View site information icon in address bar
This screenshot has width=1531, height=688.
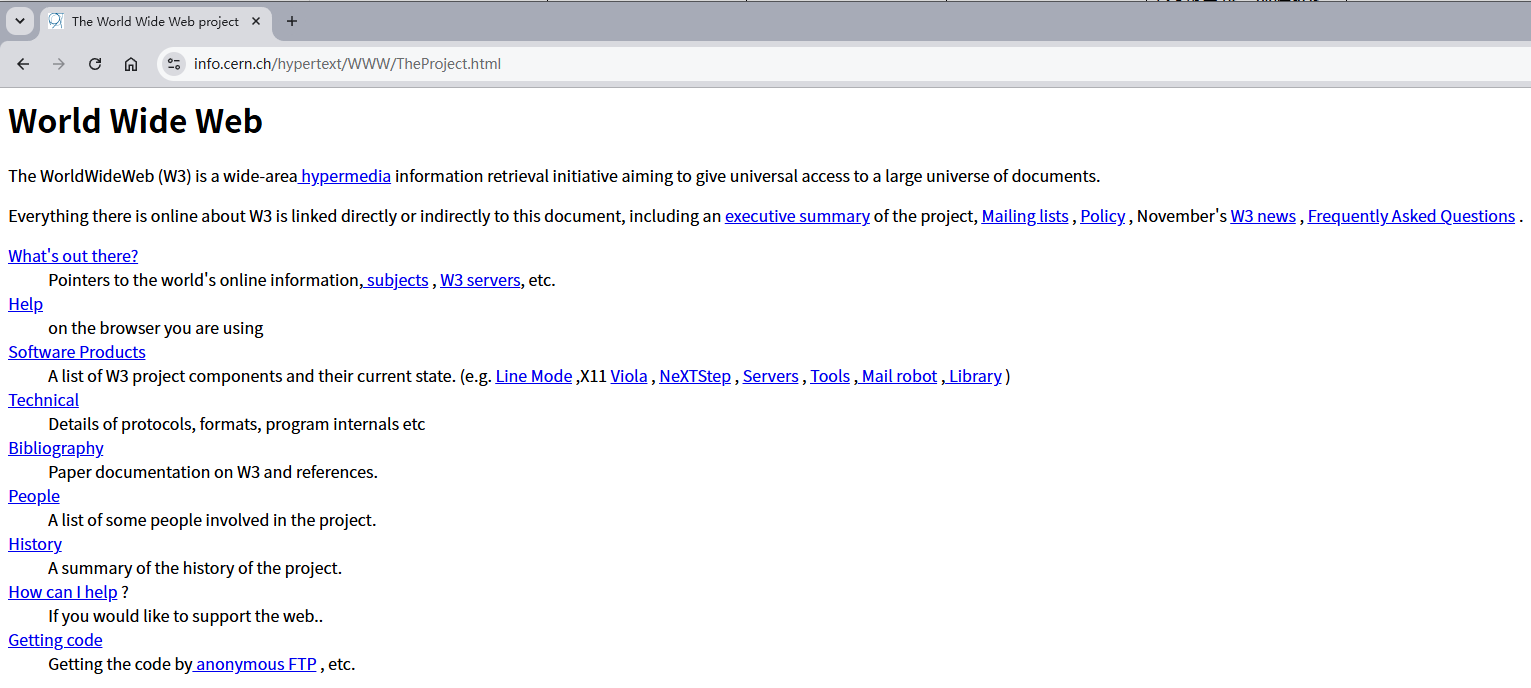174,64
